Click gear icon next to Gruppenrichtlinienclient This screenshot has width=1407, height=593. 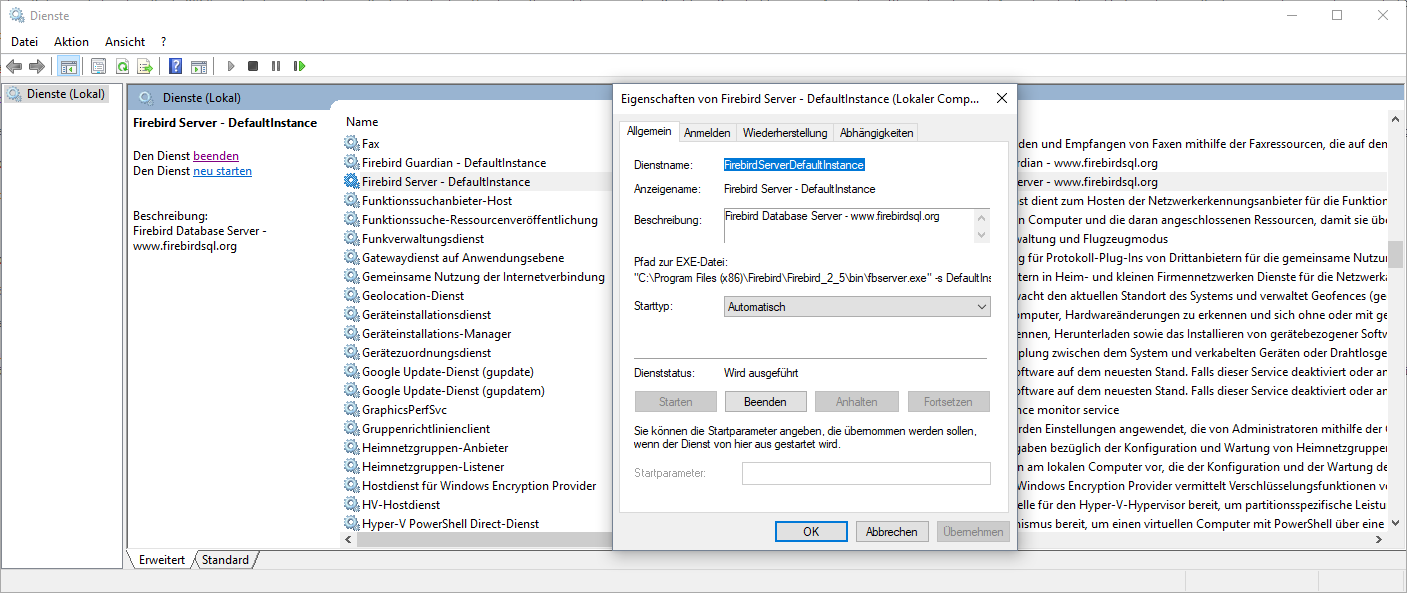(351, 429)
